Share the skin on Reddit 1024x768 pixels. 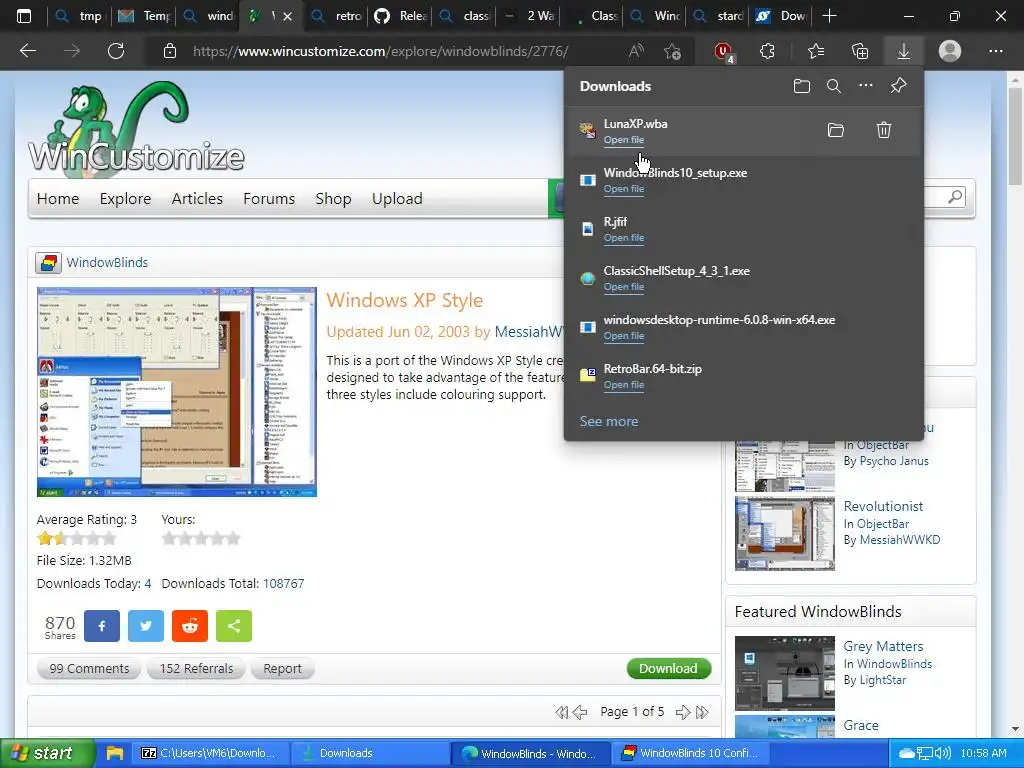point(190,626)
